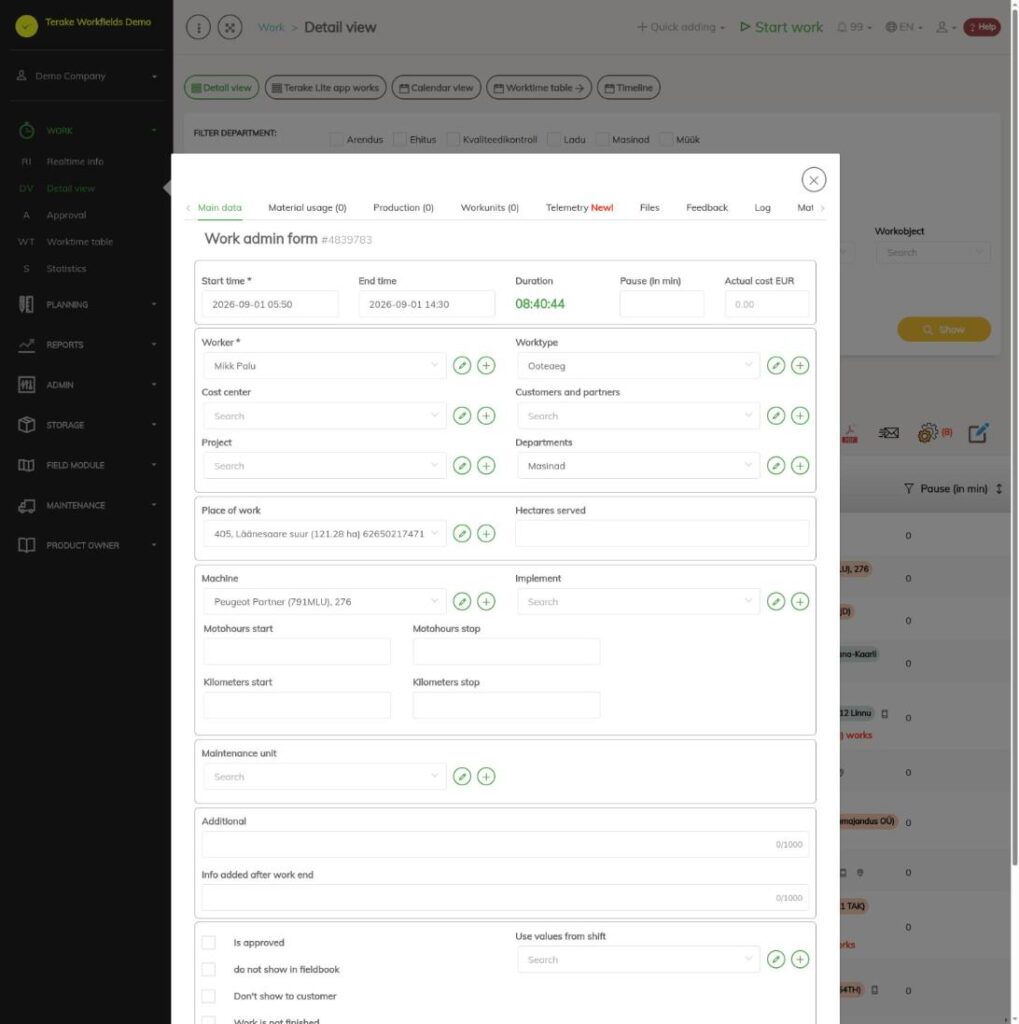
Task: Toggle Kvaliteedikontroll department filter checkbox
Action: [453, 139]
